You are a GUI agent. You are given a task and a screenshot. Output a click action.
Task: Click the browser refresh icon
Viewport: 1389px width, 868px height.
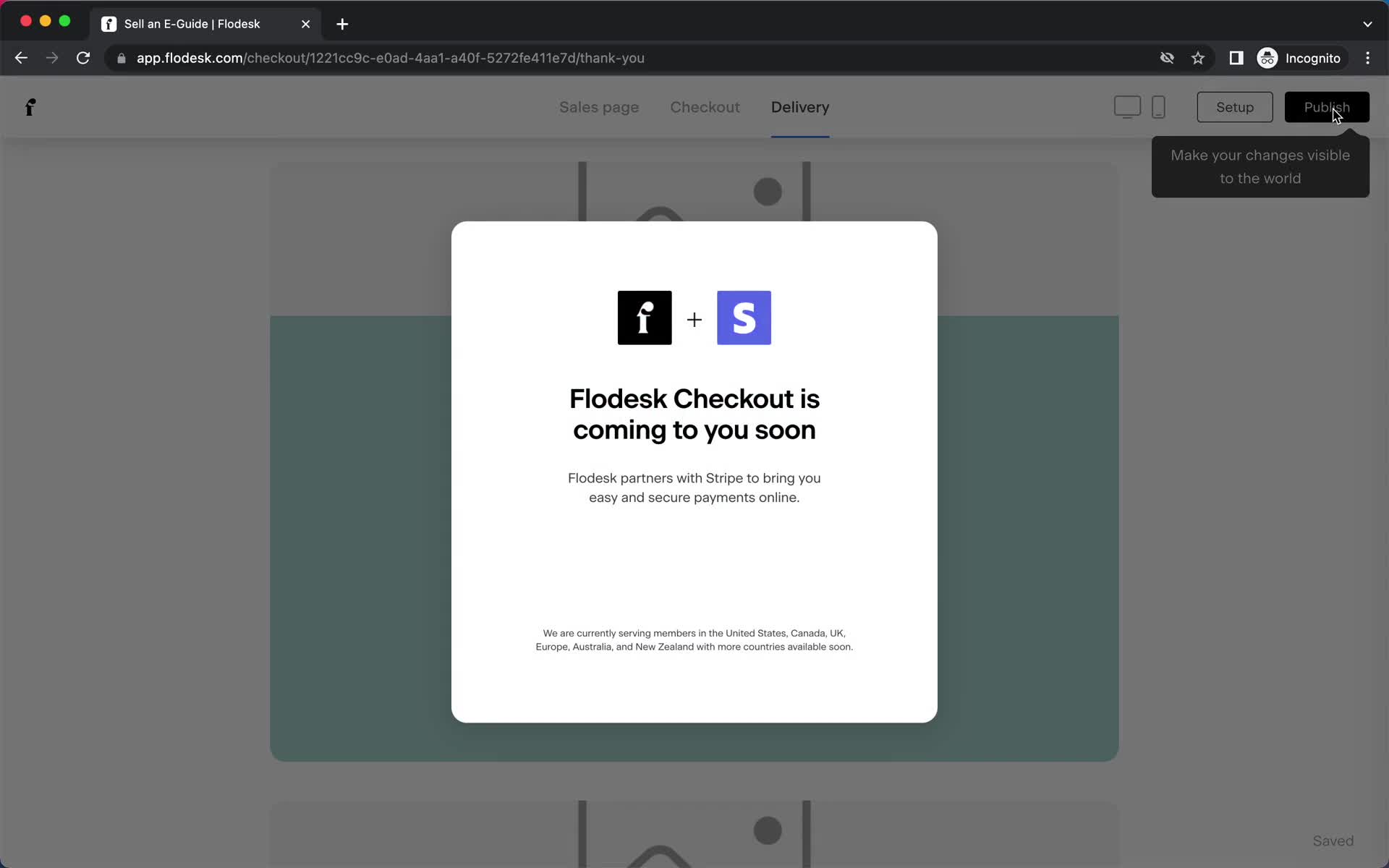[x=85, y=57]
